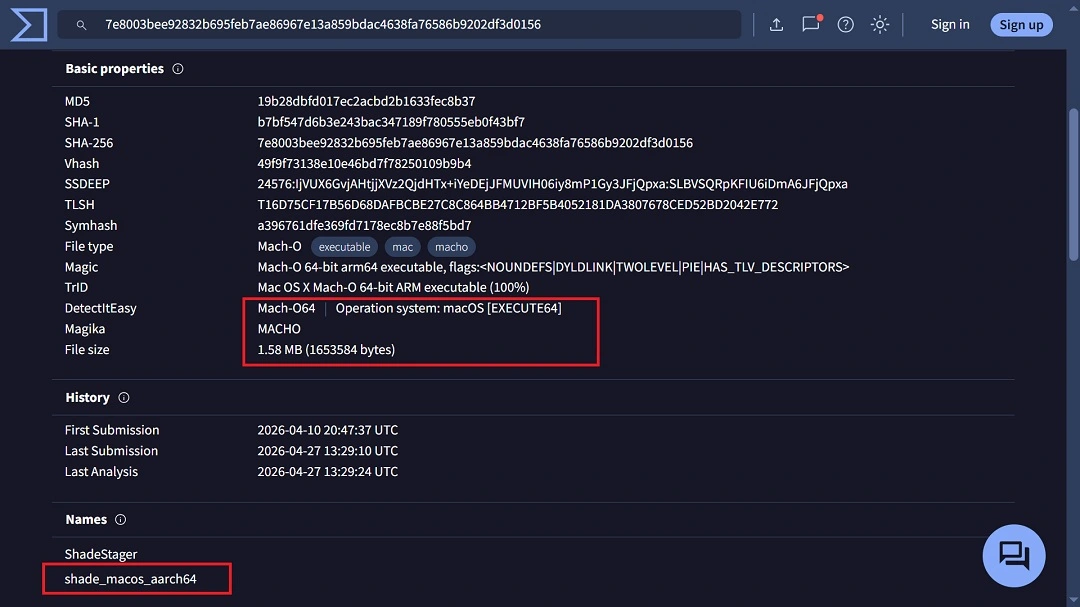Image resolution: width=1080 pixels, height=607 pixels.
Task: Open the support chat bubble
Action: coord(1014,555)
